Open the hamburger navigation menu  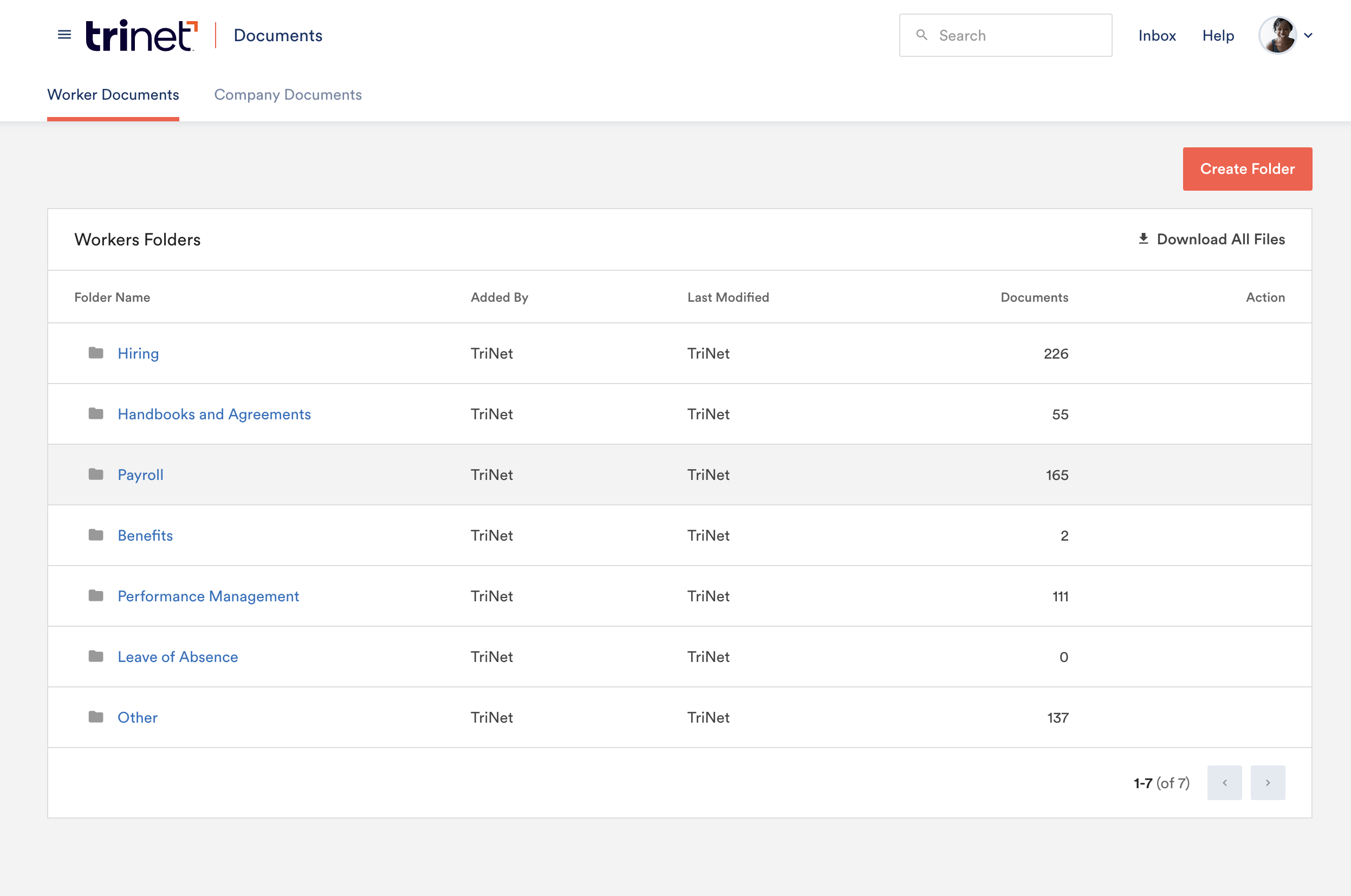point(64,35)
